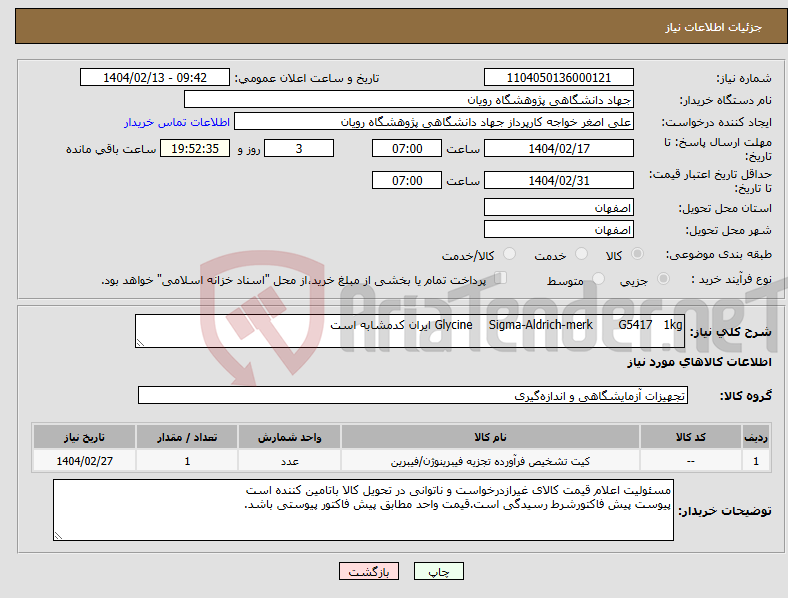This screenshot has width=788, height=598.
Task: Click the جزئیات اطلاعات نیاز header title
Action: [x=714, y=27]
